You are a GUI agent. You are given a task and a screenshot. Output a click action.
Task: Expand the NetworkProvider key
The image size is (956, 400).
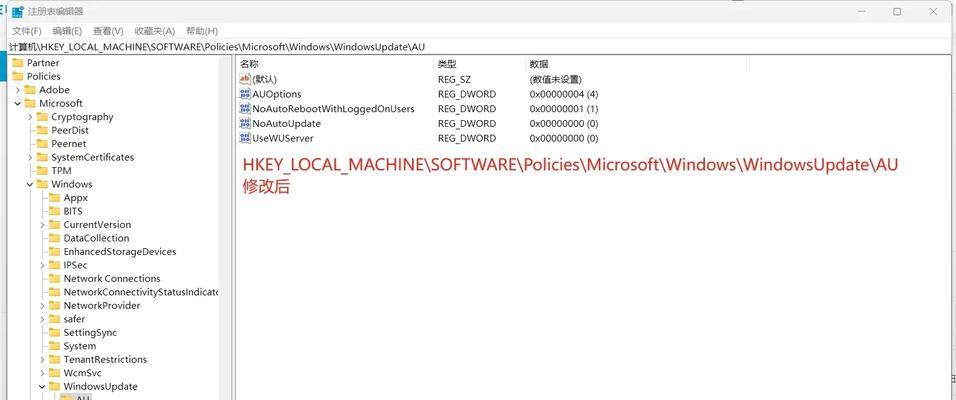(x=42, y=305)
